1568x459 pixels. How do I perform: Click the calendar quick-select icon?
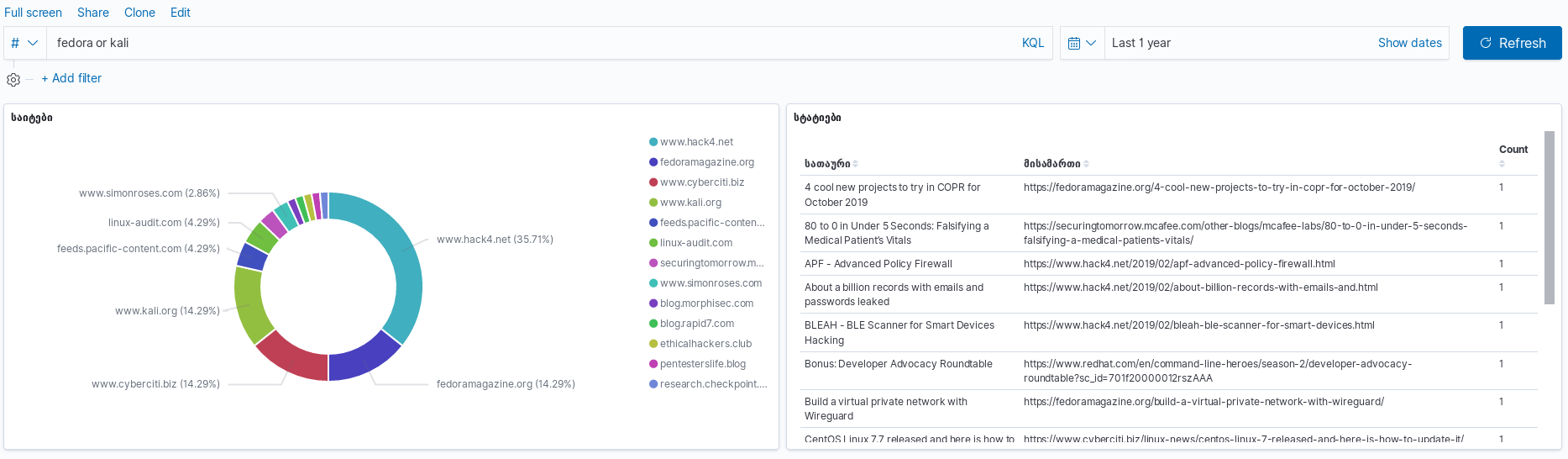click(1074, 43)
